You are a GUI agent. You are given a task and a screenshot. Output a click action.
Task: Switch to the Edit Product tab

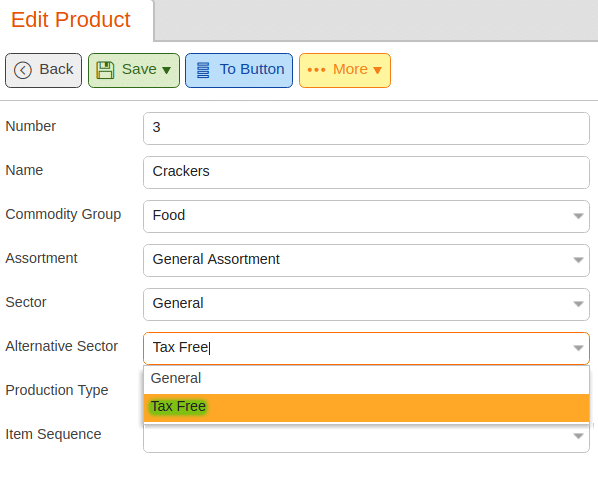pyautogui.click(x=71, y=20)
